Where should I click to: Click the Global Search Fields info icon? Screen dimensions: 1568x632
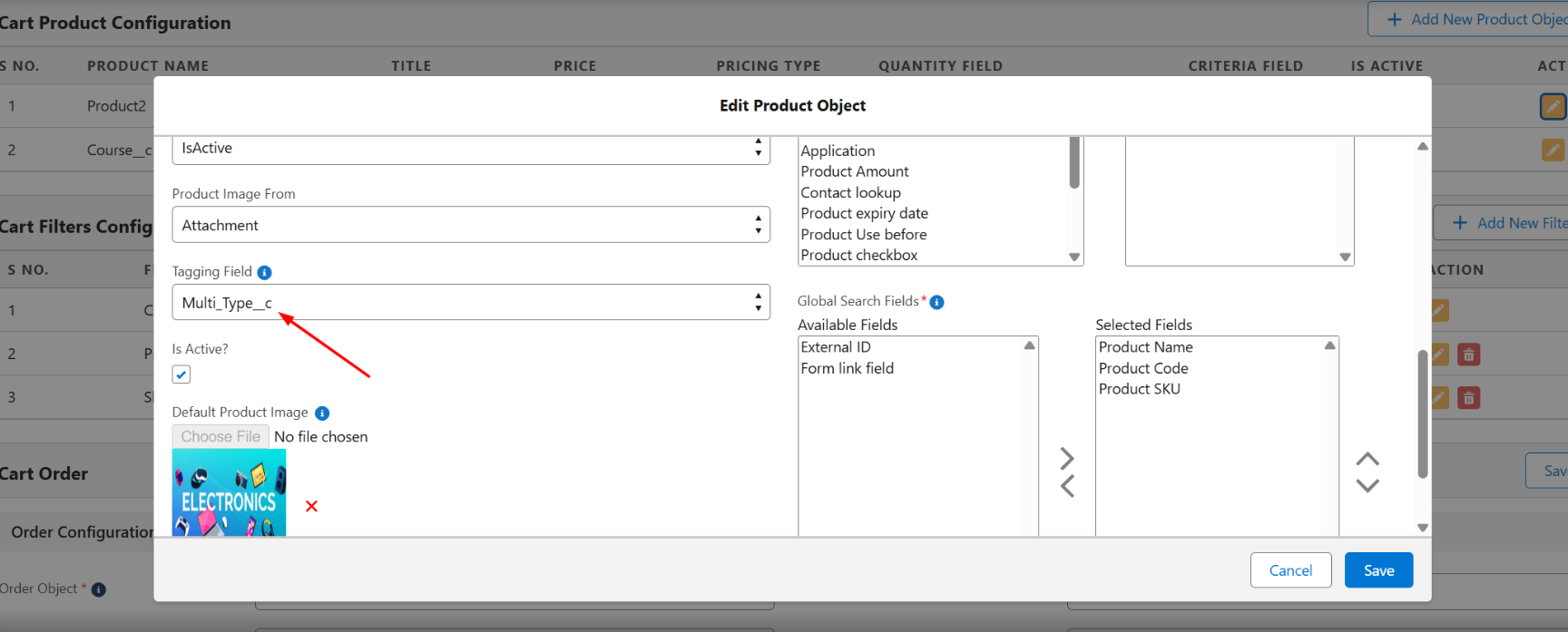pyautogui.click(x=936, y=302)
